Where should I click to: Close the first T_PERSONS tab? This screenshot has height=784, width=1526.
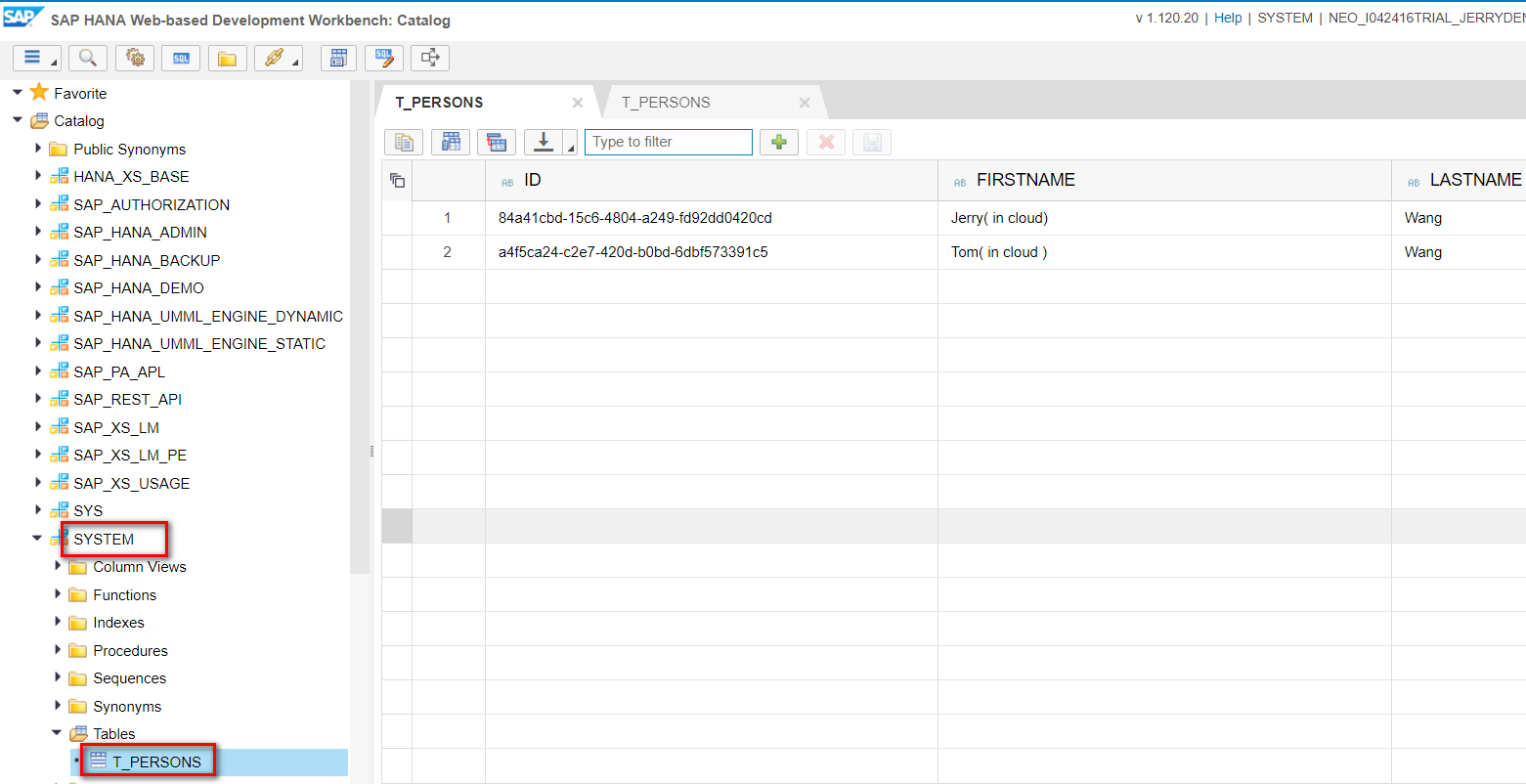coord(578,103)
